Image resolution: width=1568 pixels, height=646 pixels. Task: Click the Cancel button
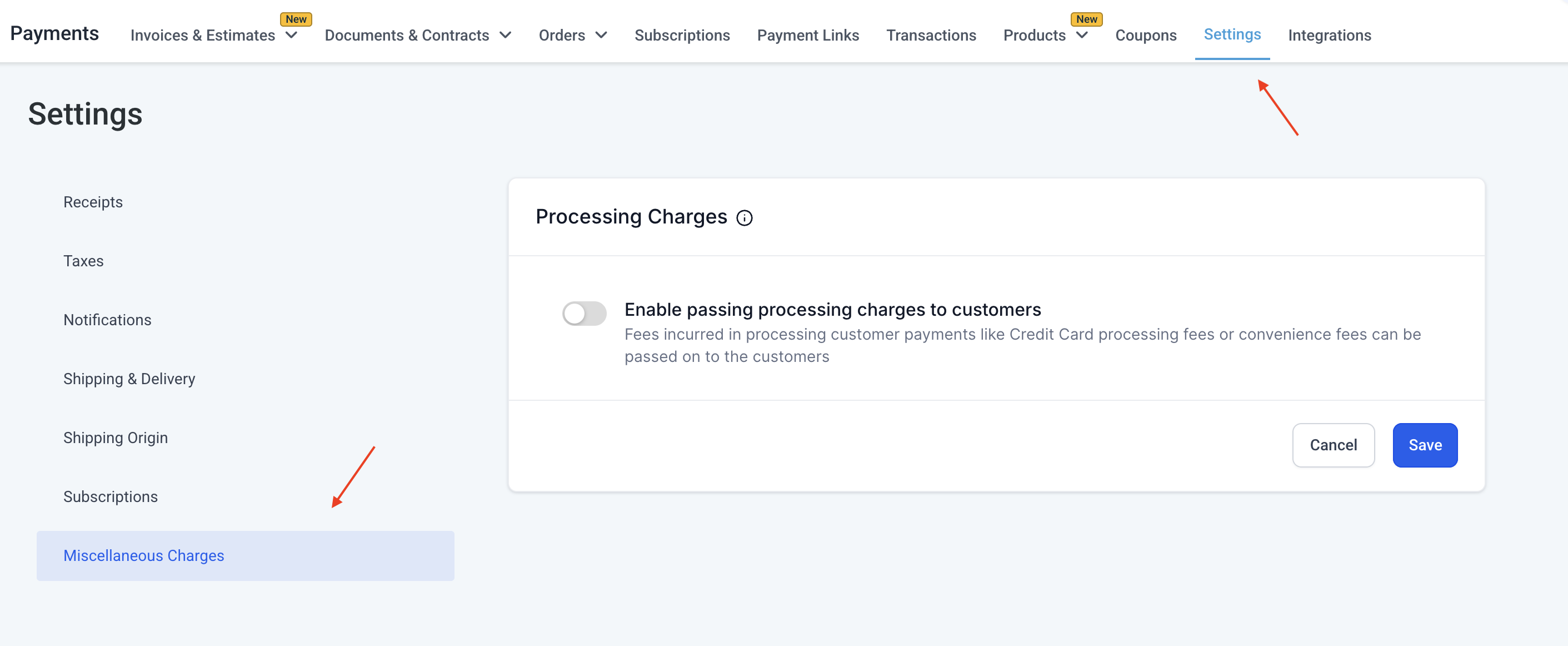(1333, 445)
